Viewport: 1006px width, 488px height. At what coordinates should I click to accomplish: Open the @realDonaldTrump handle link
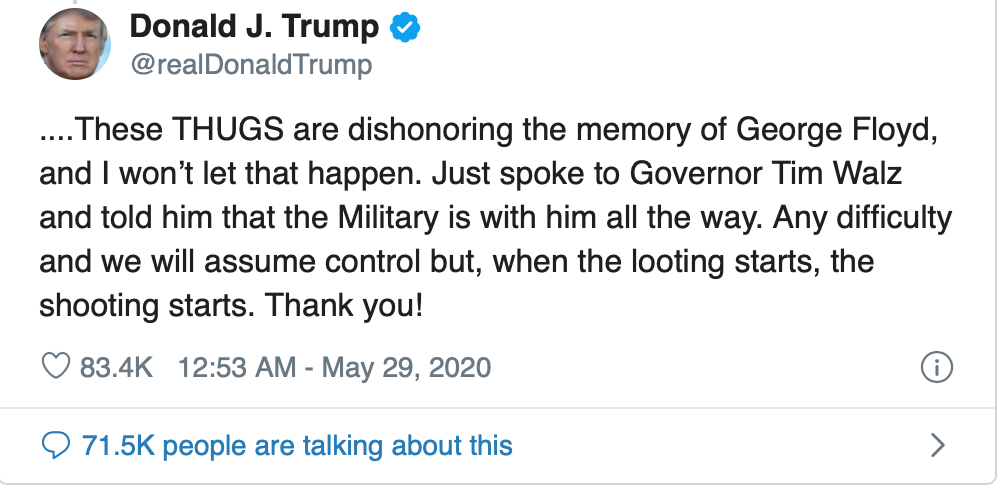(251, 65)
